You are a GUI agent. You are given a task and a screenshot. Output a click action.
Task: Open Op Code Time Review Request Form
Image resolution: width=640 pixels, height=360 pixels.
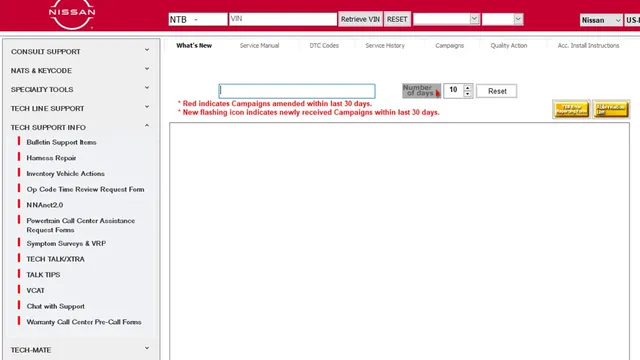pos(85,189)
